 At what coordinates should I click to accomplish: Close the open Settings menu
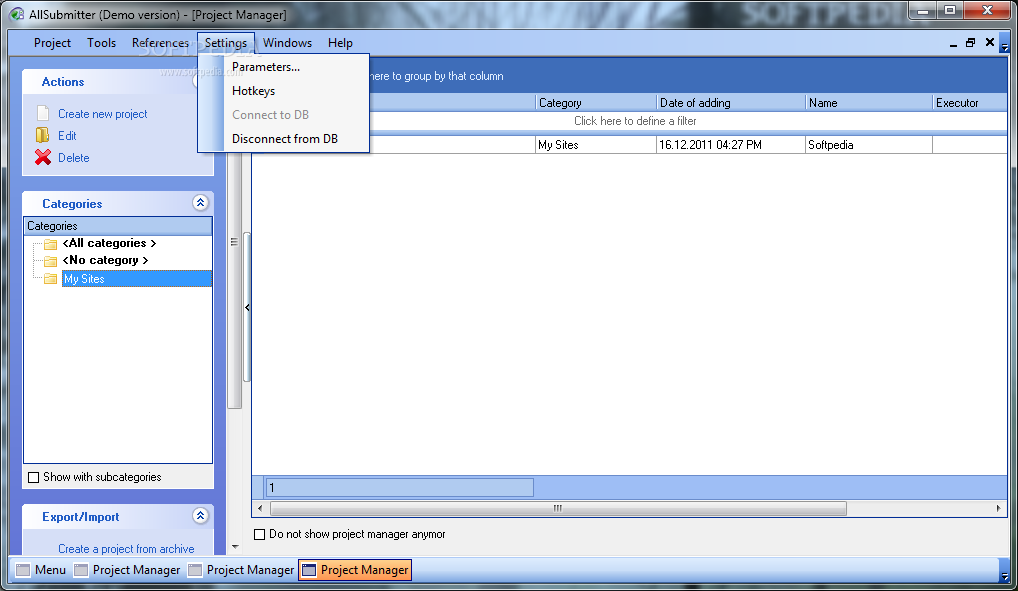tap(225, 43)
